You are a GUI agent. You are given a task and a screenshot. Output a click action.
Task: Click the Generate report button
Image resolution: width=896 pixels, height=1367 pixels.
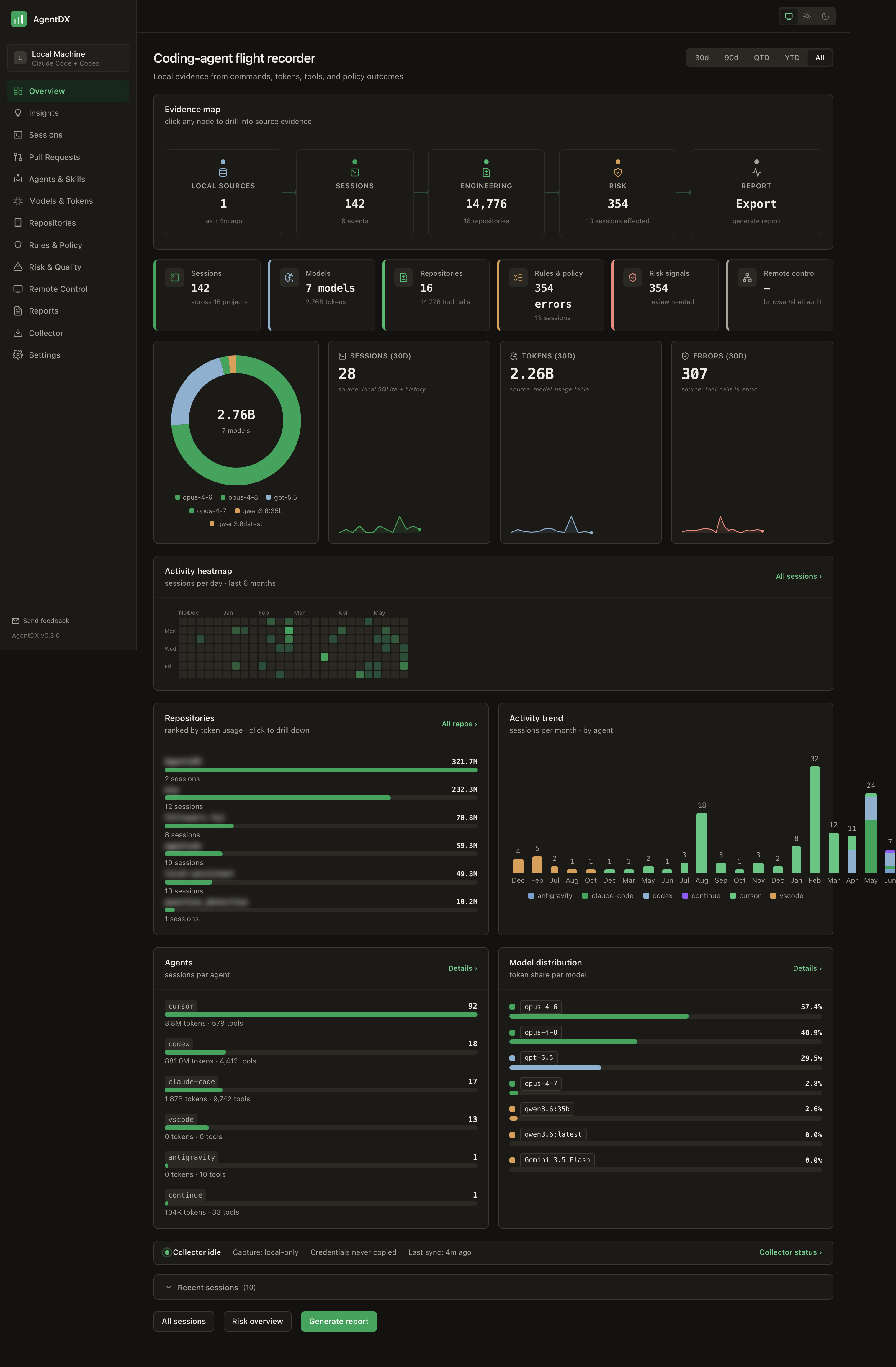point(339,1321)
